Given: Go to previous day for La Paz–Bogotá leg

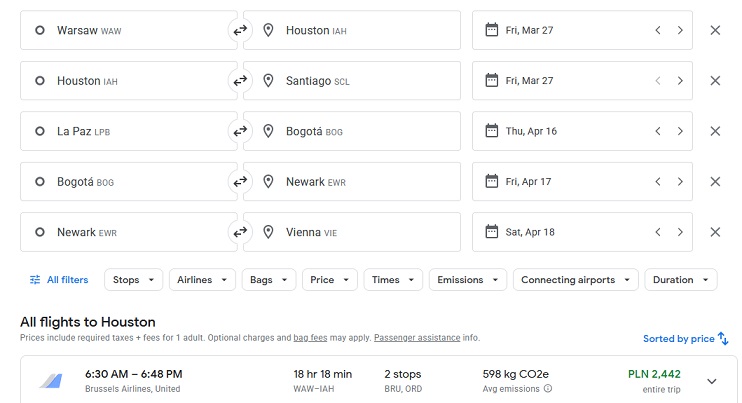Looking at the screenshot, I should 658,131.
